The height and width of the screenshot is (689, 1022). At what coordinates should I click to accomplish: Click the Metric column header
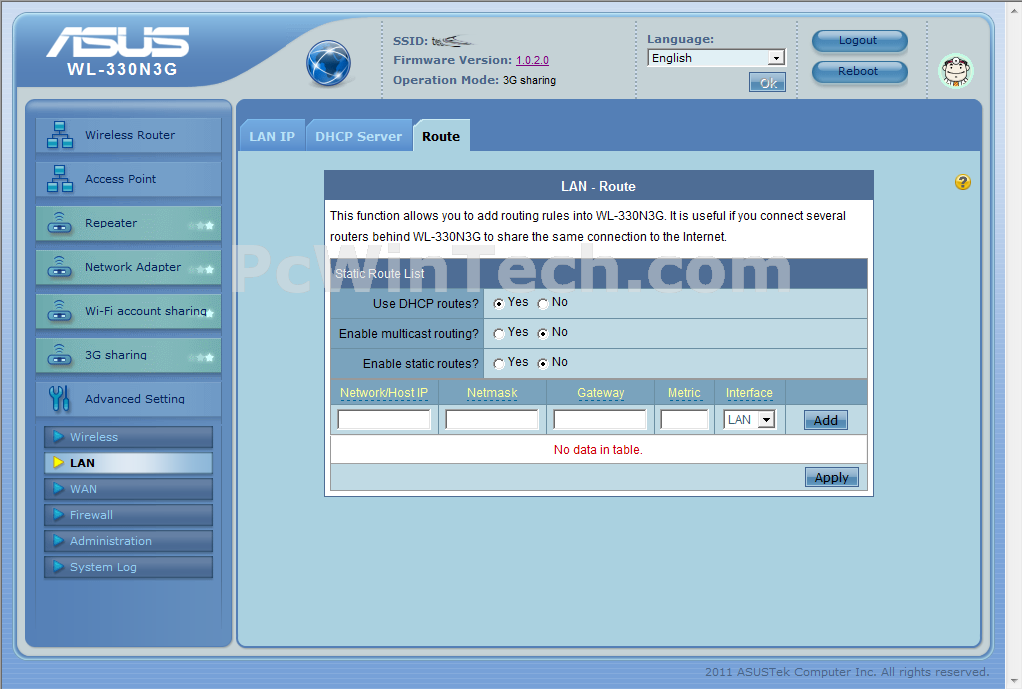pos(684,393)
